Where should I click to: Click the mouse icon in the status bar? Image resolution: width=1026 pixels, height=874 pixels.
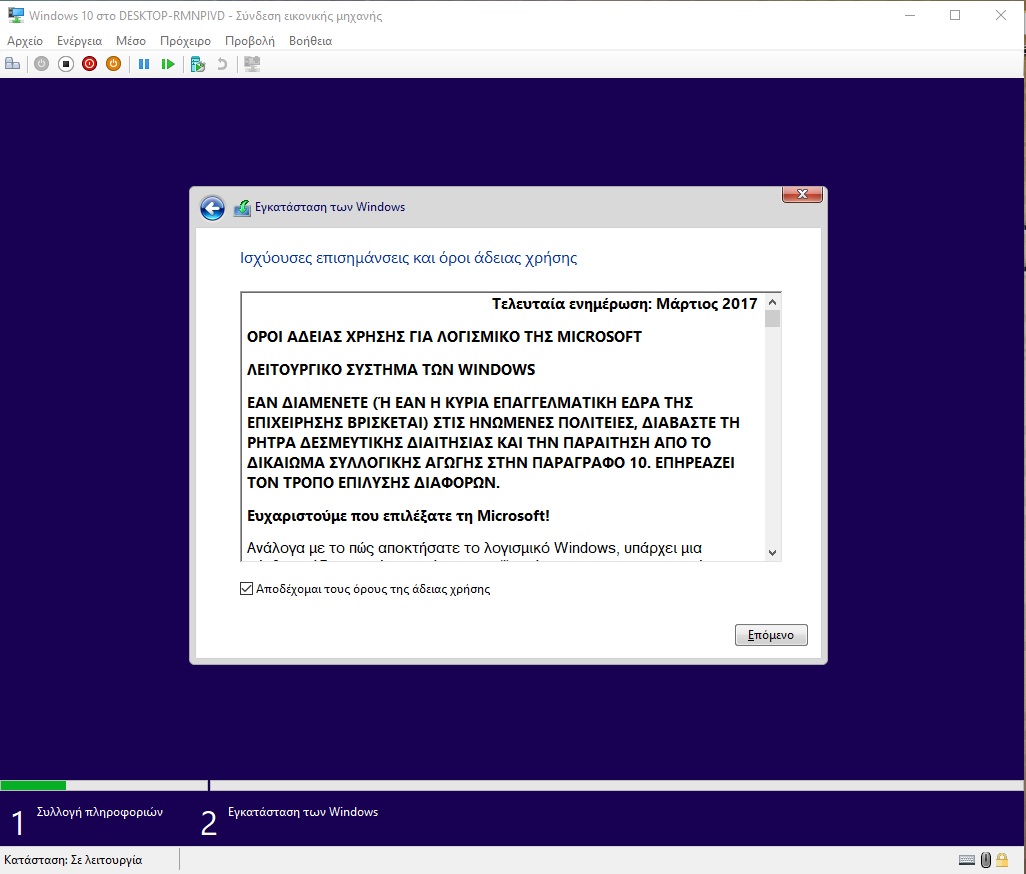tap(985, 860)
